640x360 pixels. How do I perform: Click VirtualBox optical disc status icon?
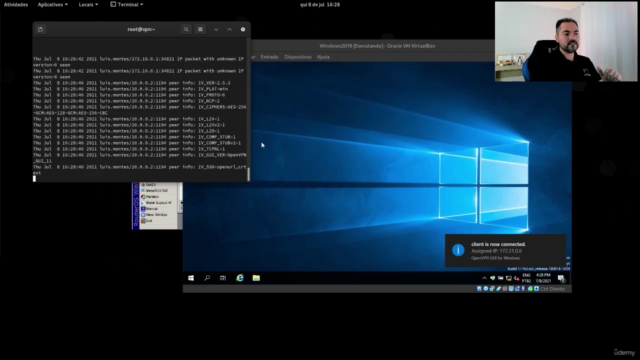point(486,289)
